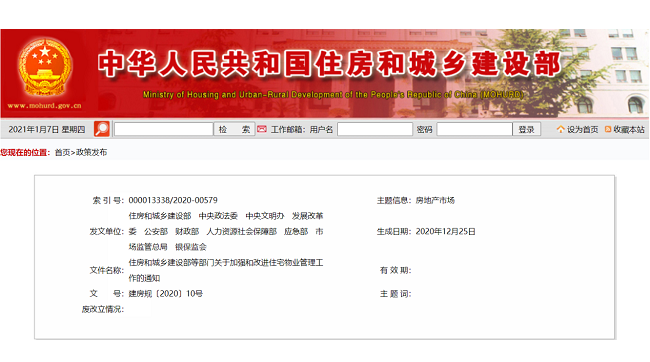Click the red magnifier search icon

pos(102,129)
